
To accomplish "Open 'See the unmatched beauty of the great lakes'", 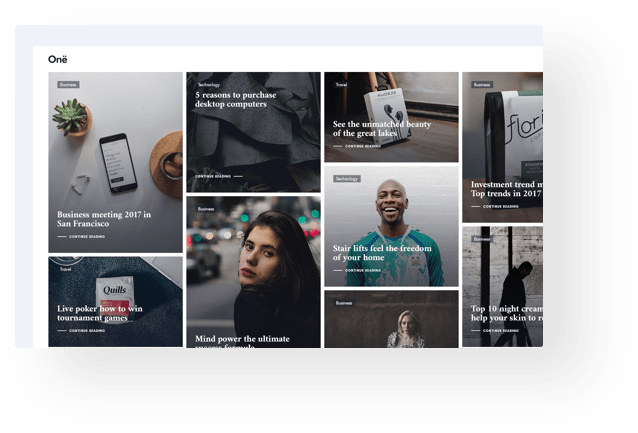I will click(x=382, y=129).
